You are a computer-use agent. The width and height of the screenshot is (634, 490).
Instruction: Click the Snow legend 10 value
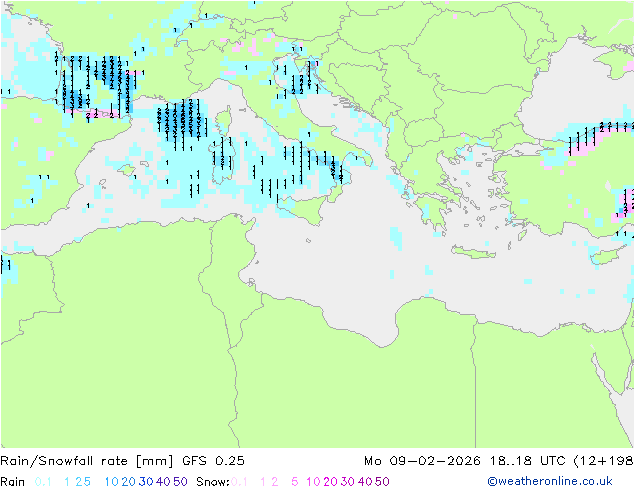click(x=313, y=482)
